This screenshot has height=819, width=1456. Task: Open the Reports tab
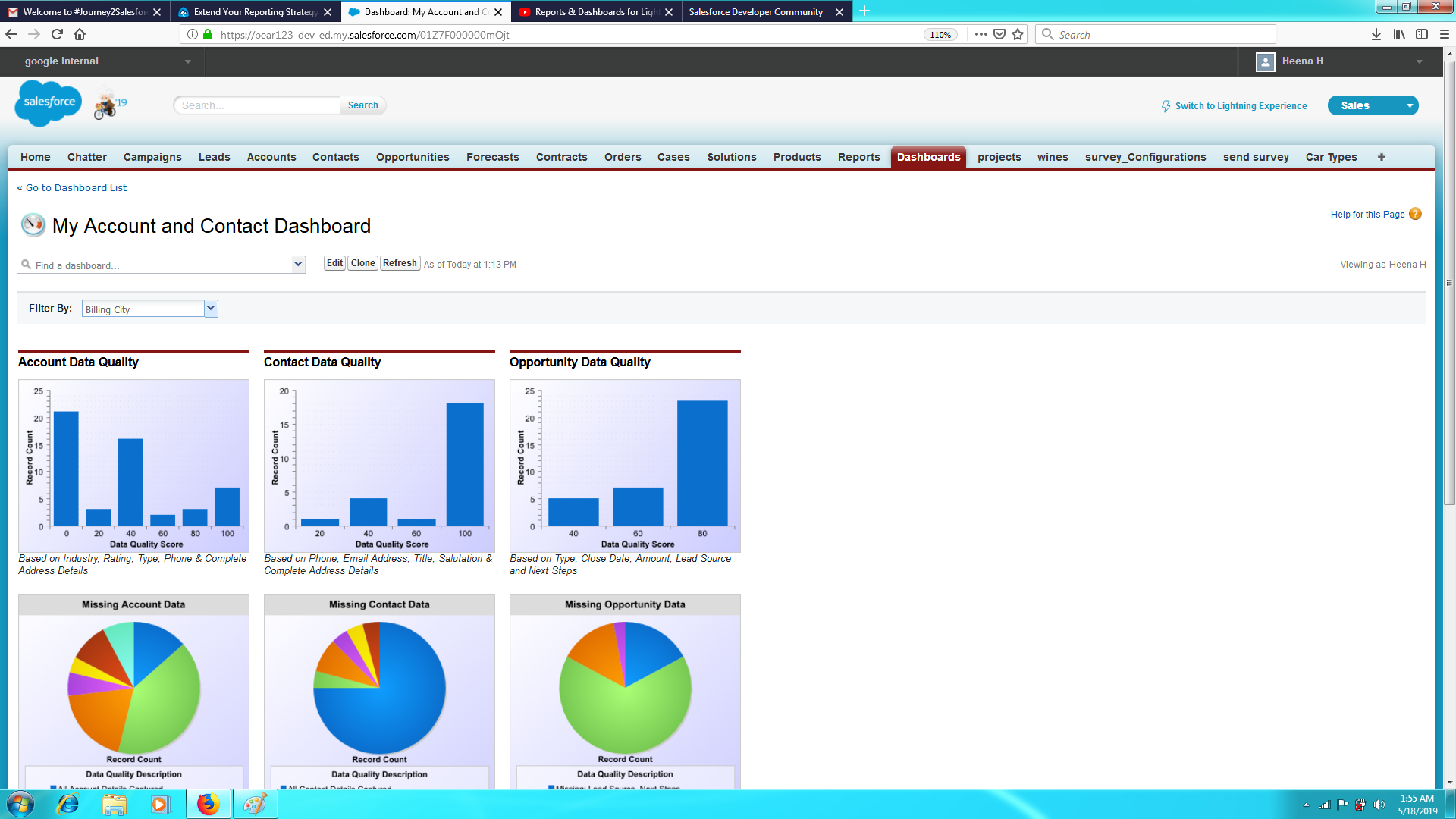pos(858,157)
